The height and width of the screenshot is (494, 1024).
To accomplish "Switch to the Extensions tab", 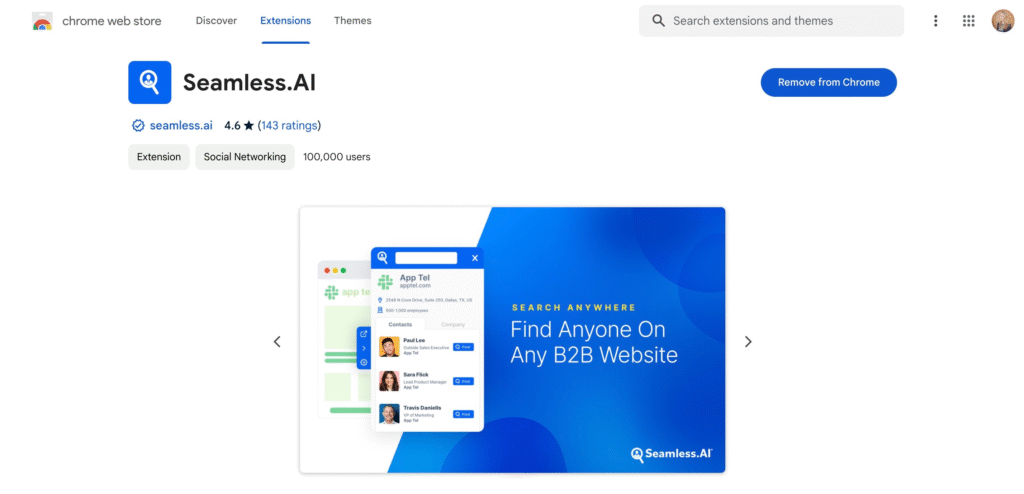I will click(285, 21).
